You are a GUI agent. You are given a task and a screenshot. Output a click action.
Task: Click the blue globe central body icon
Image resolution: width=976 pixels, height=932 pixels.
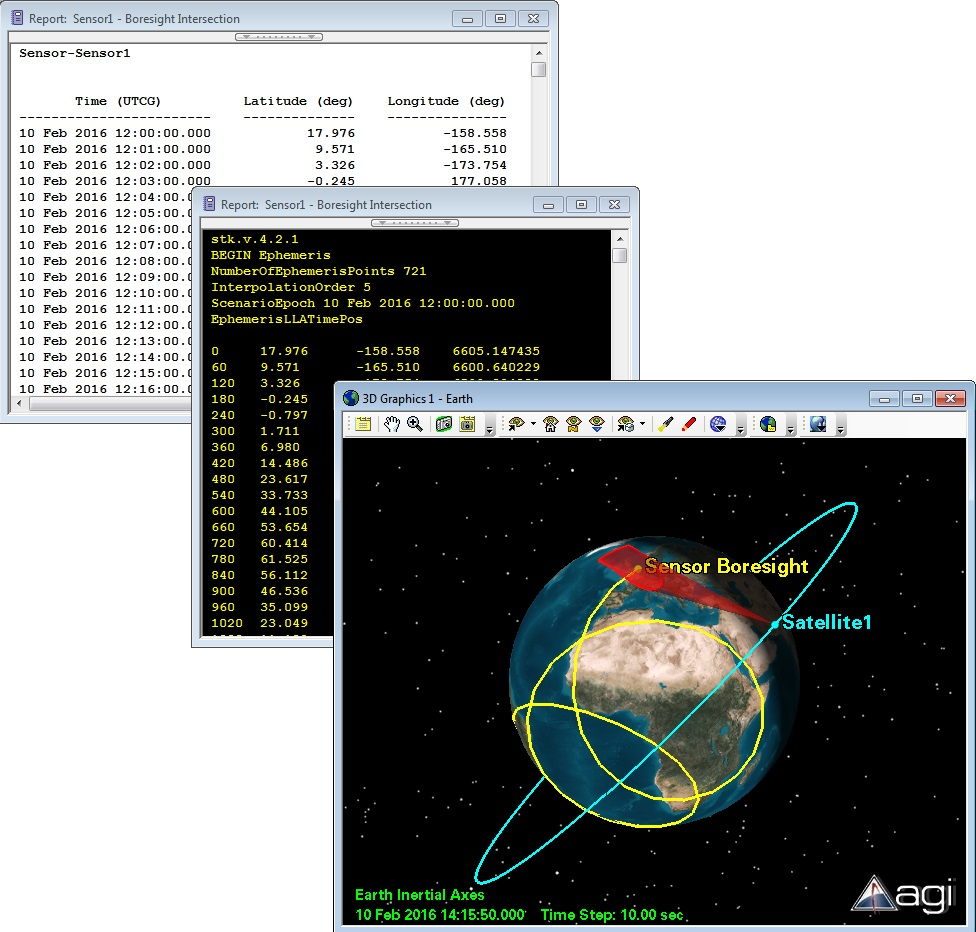tap(718, 424)
